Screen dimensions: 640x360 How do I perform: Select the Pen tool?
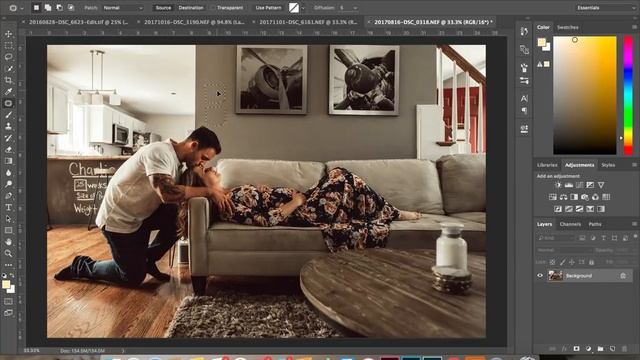8,196
